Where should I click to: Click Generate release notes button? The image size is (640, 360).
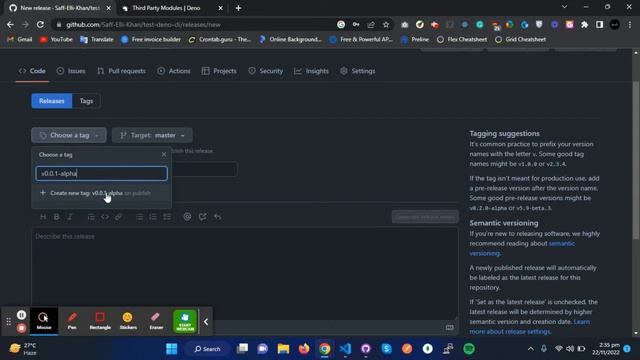[x=425, y=217]
